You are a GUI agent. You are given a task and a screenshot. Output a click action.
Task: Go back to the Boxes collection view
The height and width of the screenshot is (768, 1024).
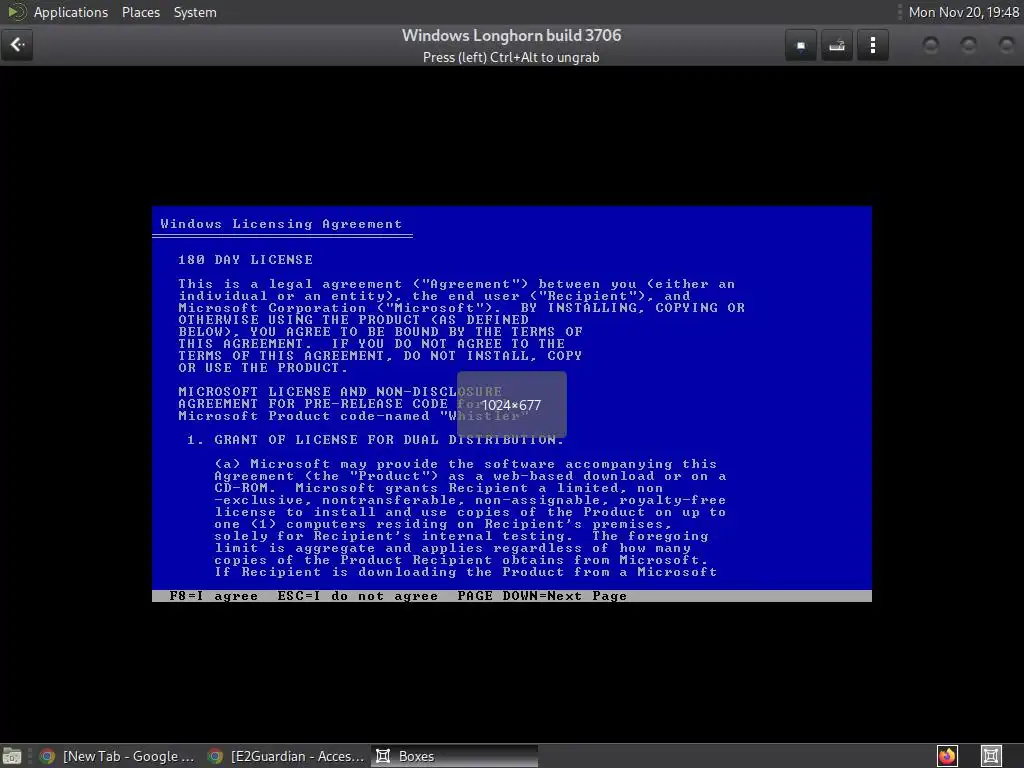click(x=17, y=45)
